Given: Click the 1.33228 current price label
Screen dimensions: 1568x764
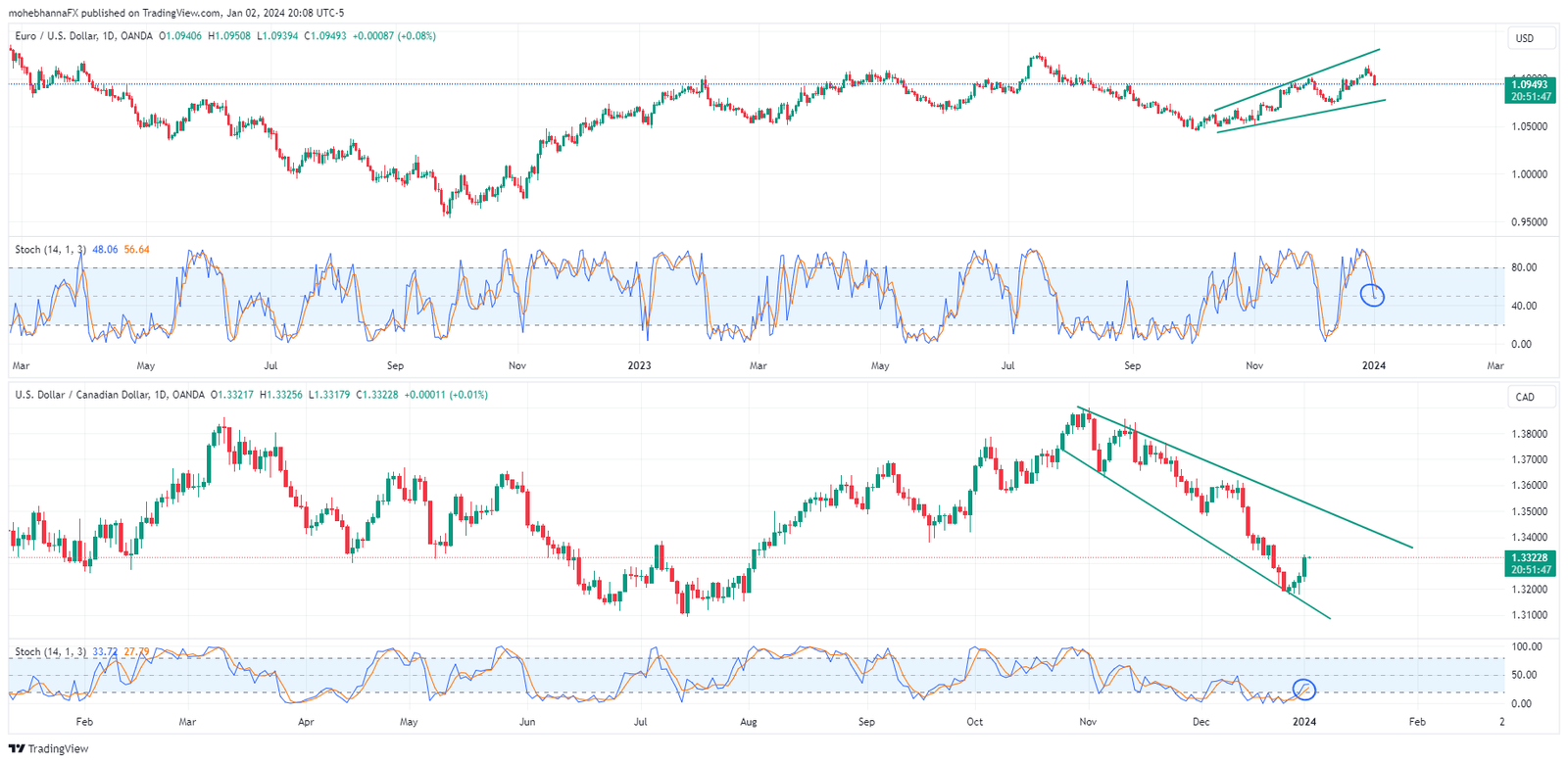Looking at the screenshot, I should click(1530, 558).
